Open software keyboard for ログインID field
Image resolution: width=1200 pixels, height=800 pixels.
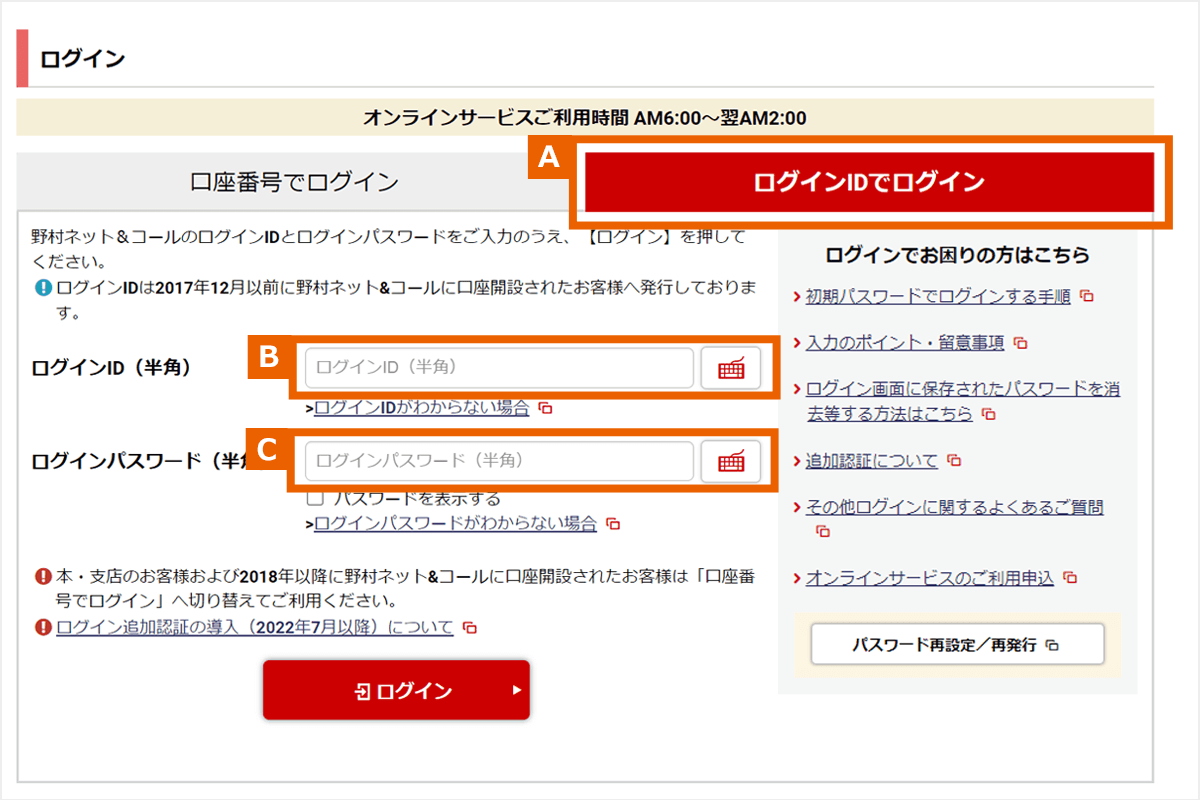click(x=731, y=368)
